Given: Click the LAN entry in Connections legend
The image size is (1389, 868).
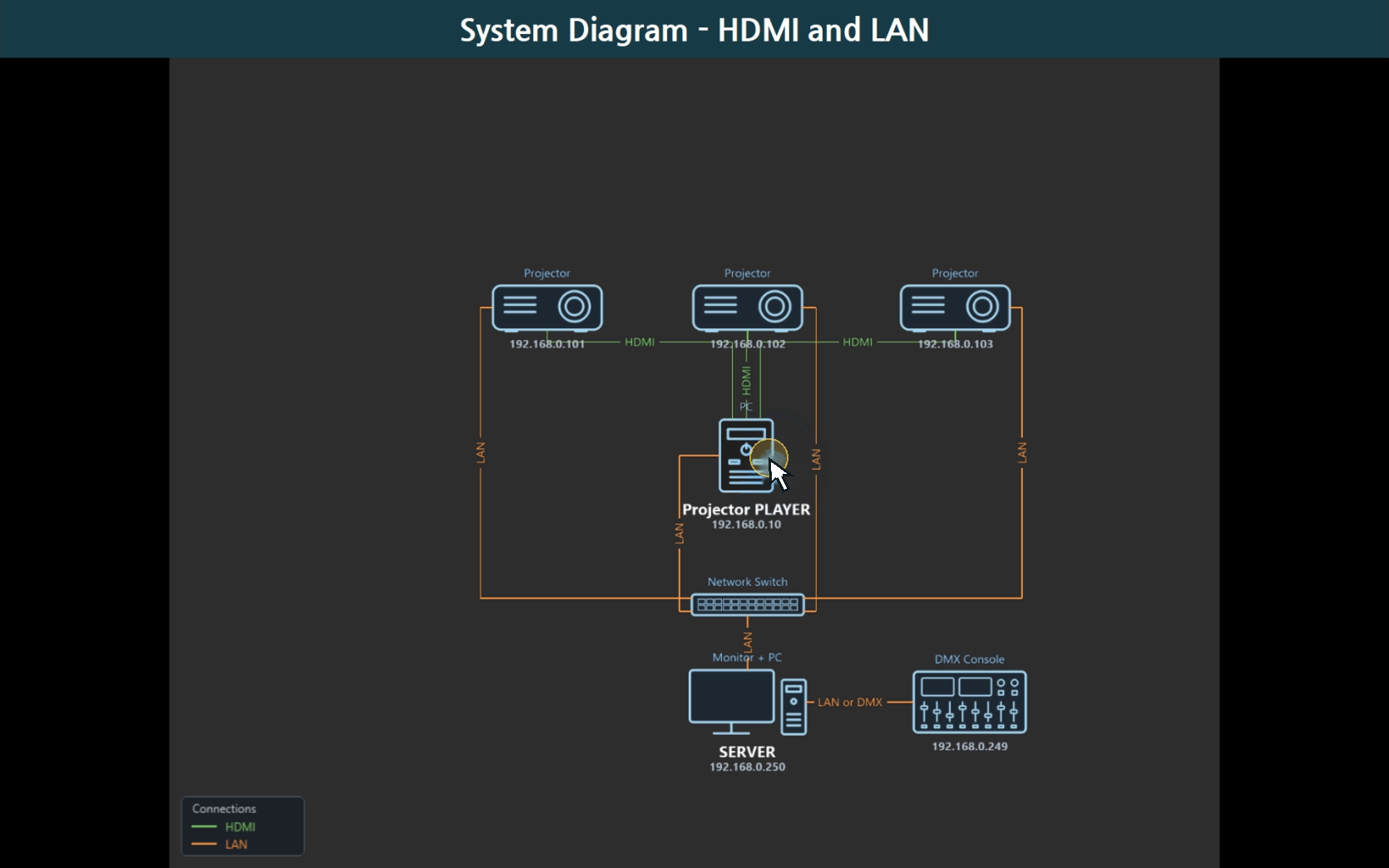Looking at the screenshot, I should (236, 845).
